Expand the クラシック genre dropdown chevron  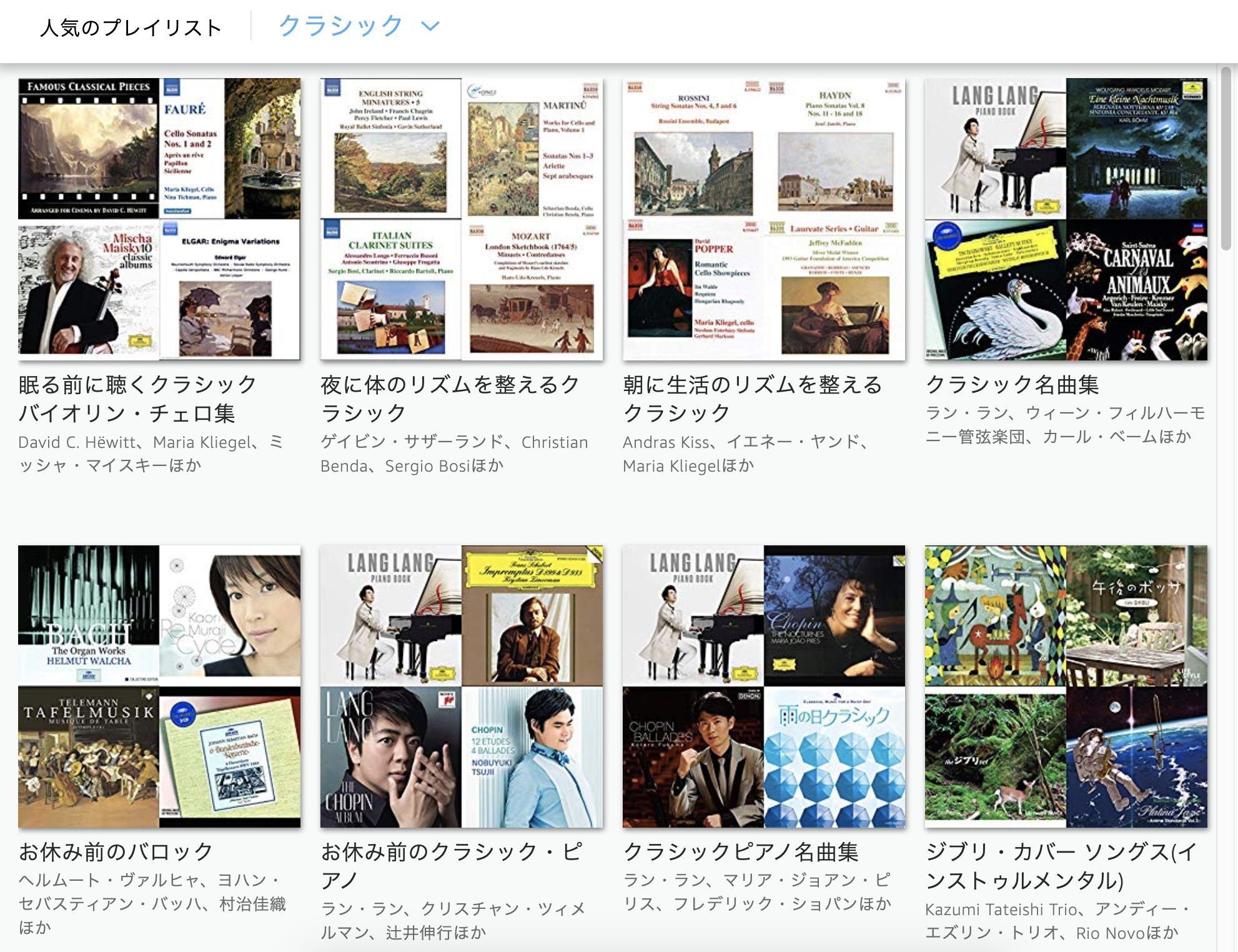pyautogui.click(x=430, y=26)
